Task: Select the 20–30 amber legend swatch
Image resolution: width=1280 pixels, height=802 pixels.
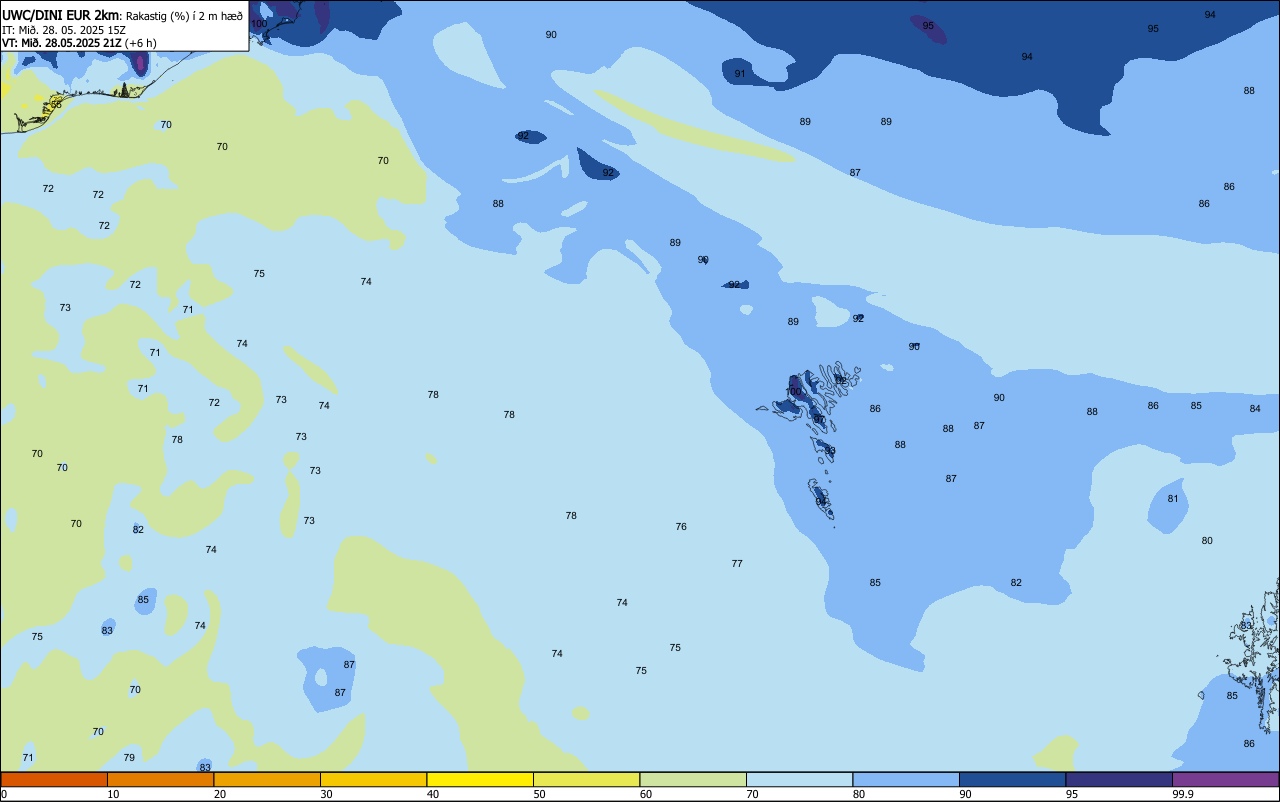Action: 267,779
